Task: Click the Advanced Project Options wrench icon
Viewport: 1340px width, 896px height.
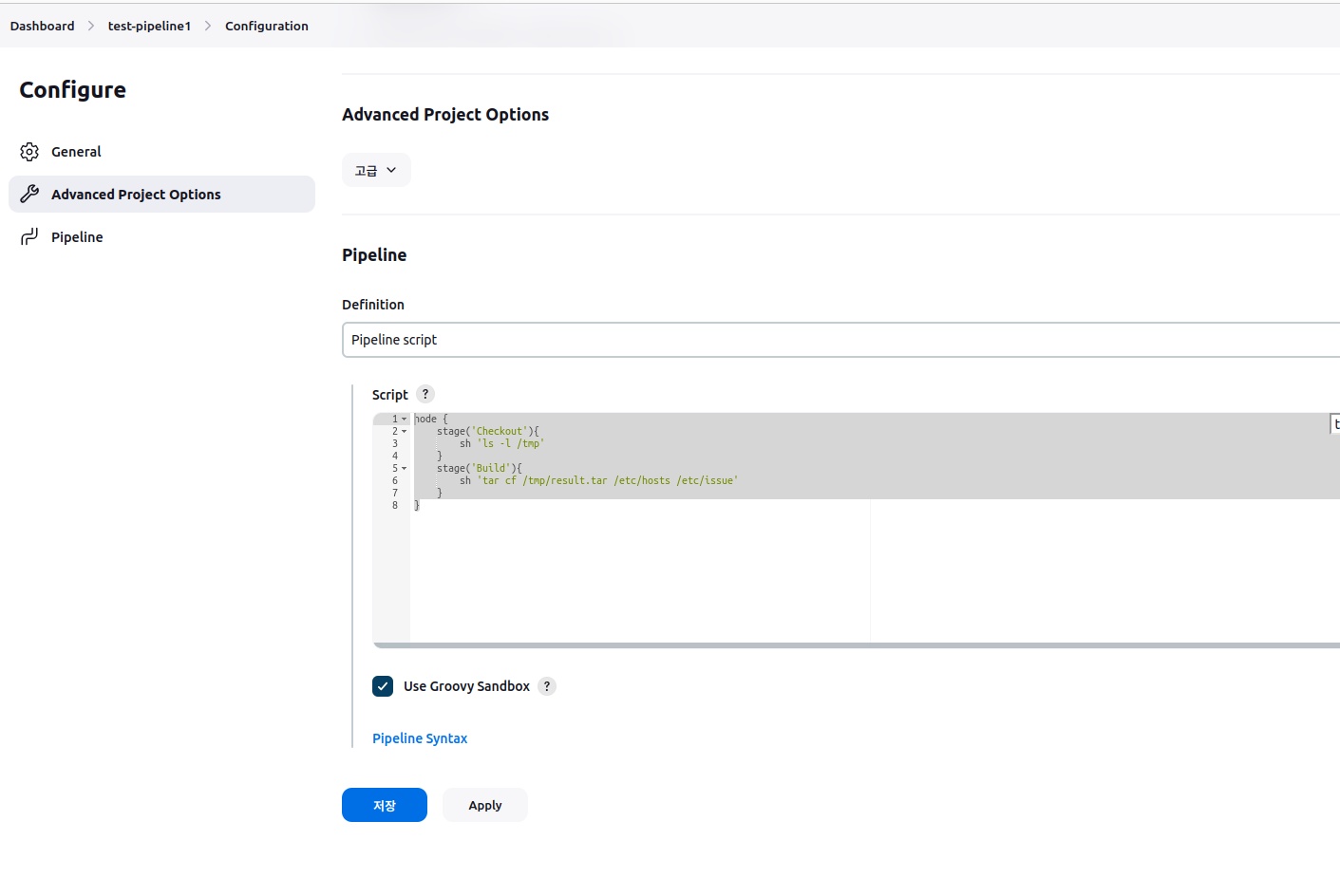Action: coord(29,194)
